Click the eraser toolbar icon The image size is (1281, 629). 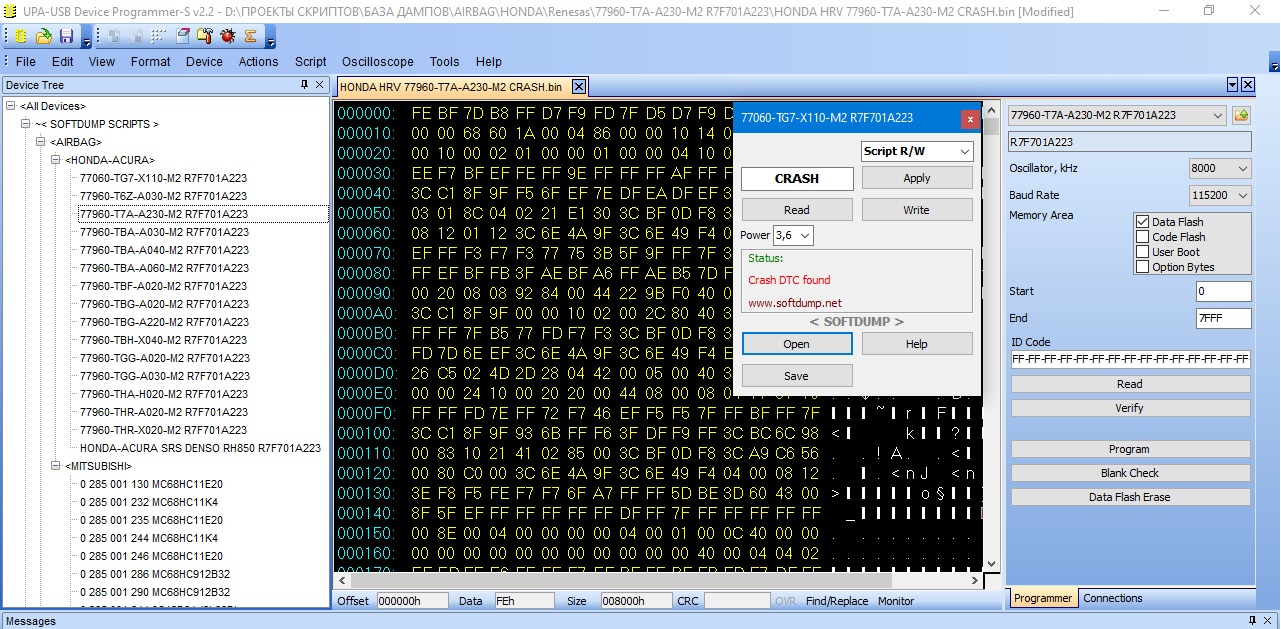[x=183, y=36]
